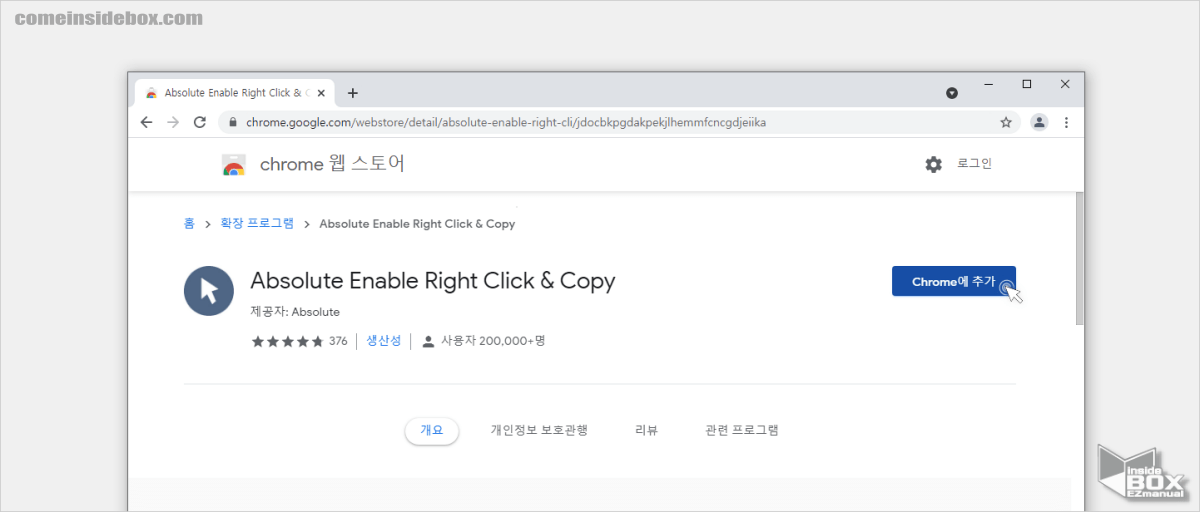Screen dimensions: 1200x512
Task: Click the Chrome에 추가 button
Action: point(953,281)
